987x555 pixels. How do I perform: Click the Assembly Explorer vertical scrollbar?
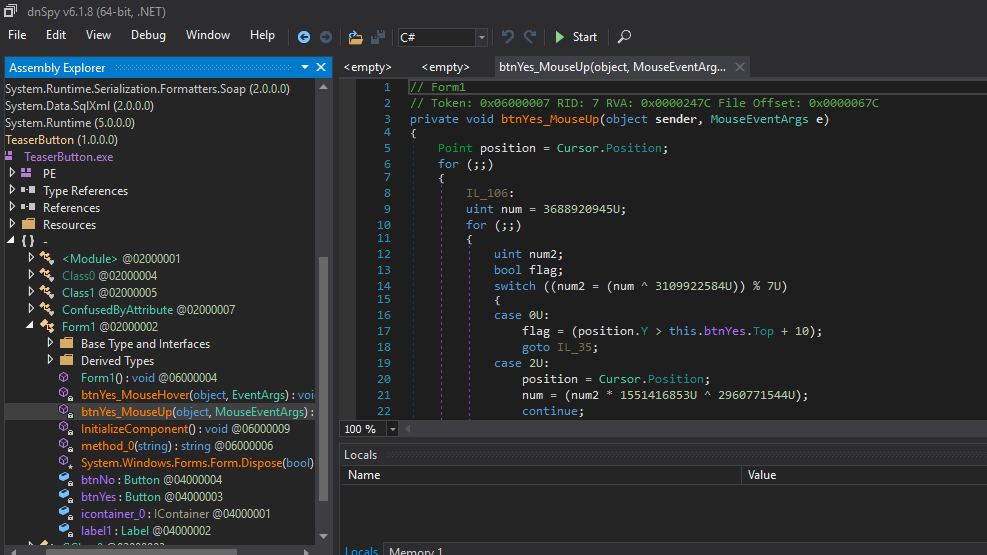pos(323,380)
